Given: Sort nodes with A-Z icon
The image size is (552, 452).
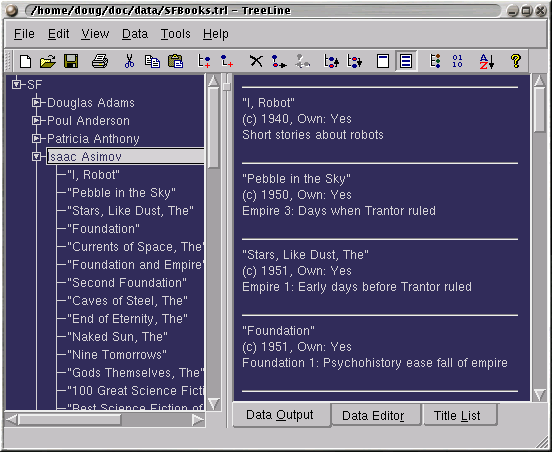Looking at the screenshot, I should (x=487, y=62).
